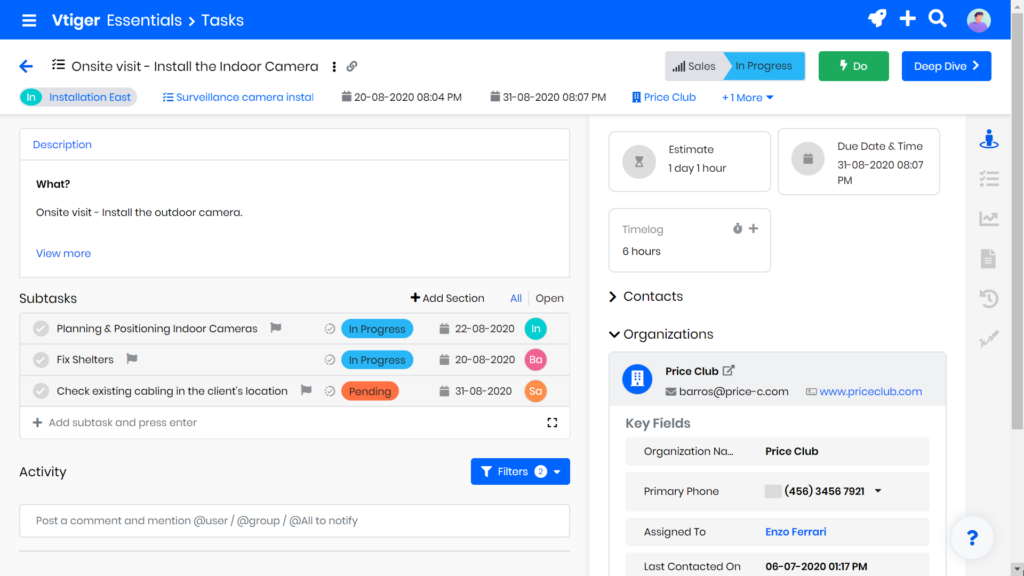
Task: Check off Planning & Positioning Indoor Cameras
Action: tap(40, 328)
